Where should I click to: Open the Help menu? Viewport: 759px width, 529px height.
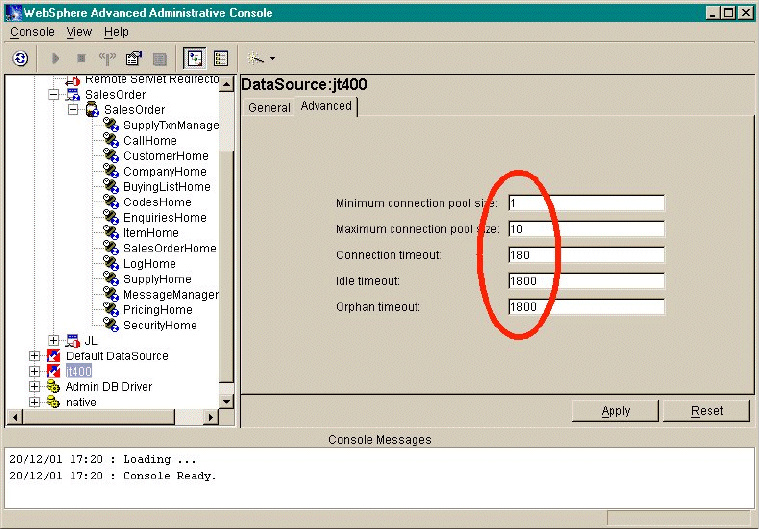click(x=116, y=32)
